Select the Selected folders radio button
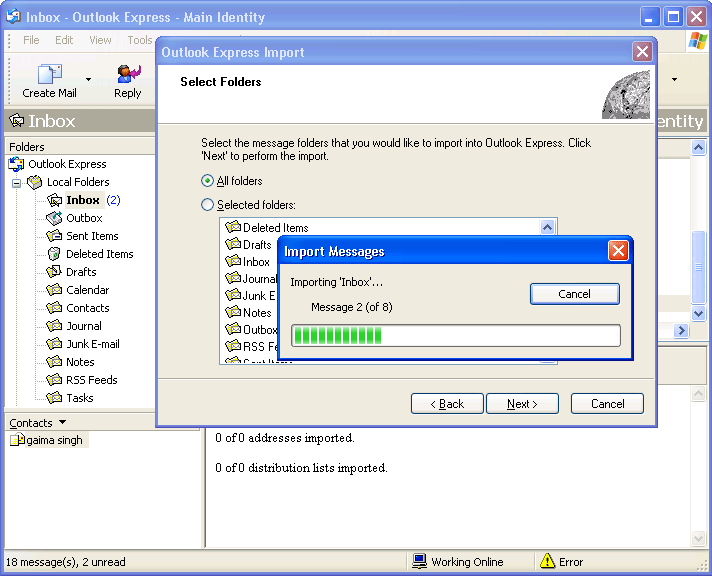The image size is (712, 576). 207,205
